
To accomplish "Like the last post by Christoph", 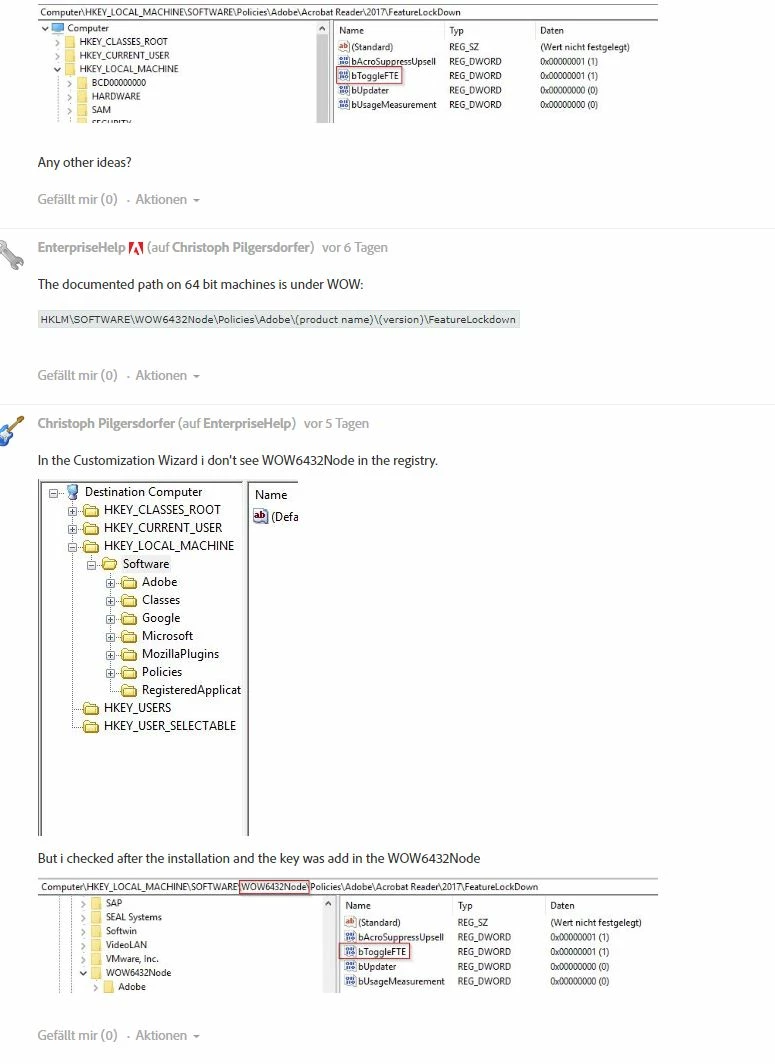I will (77, 1036).
